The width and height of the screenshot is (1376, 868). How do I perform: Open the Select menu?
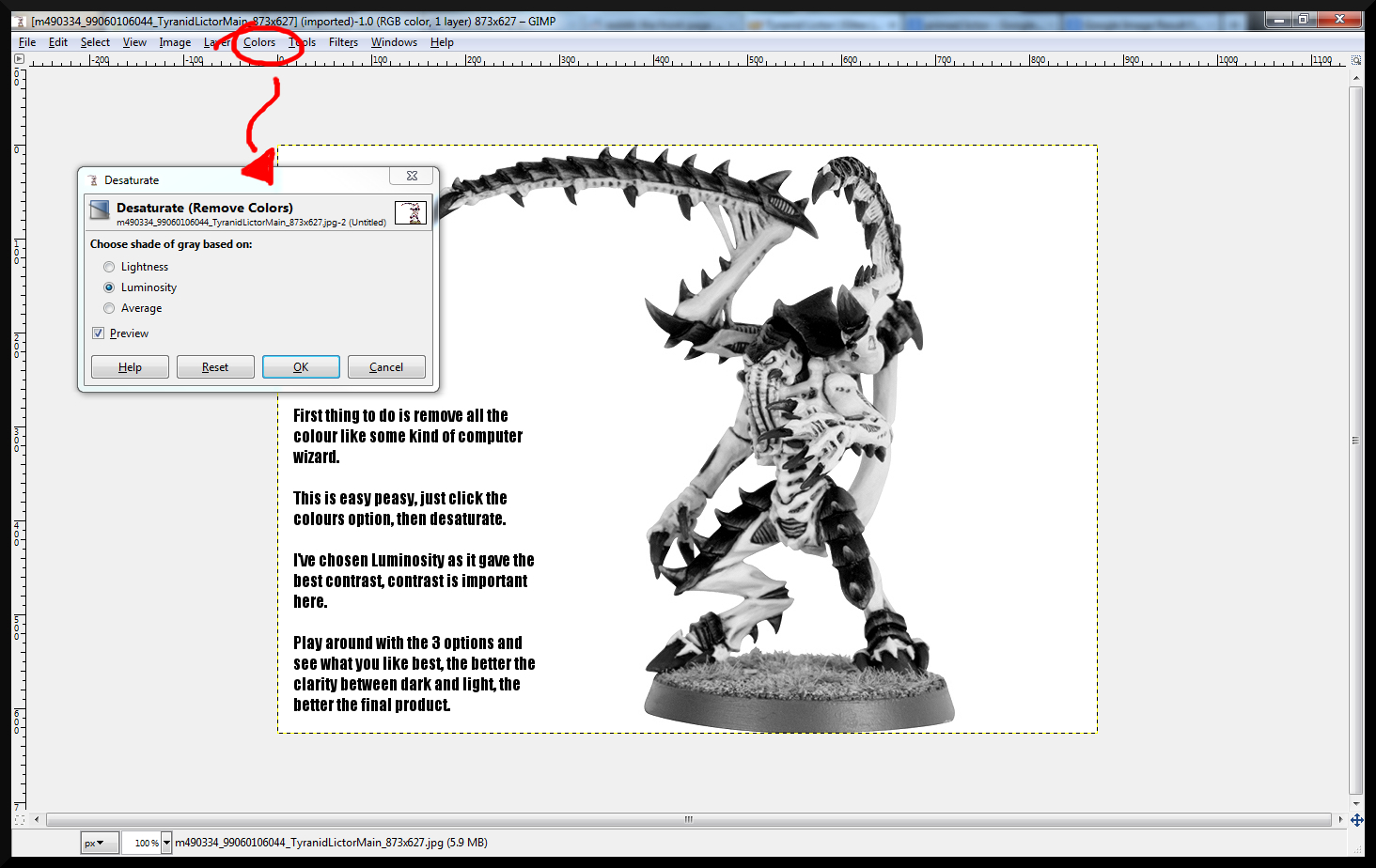pyautogui.click(x=95, y=42)
